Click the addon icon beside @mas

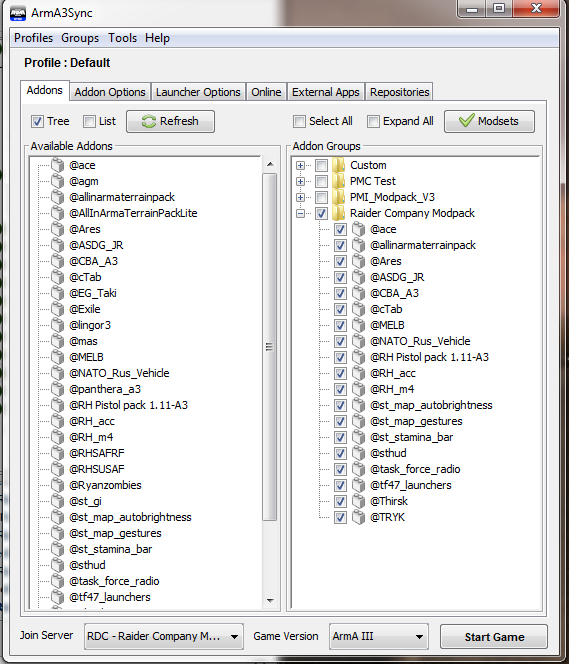coord(58,341)
